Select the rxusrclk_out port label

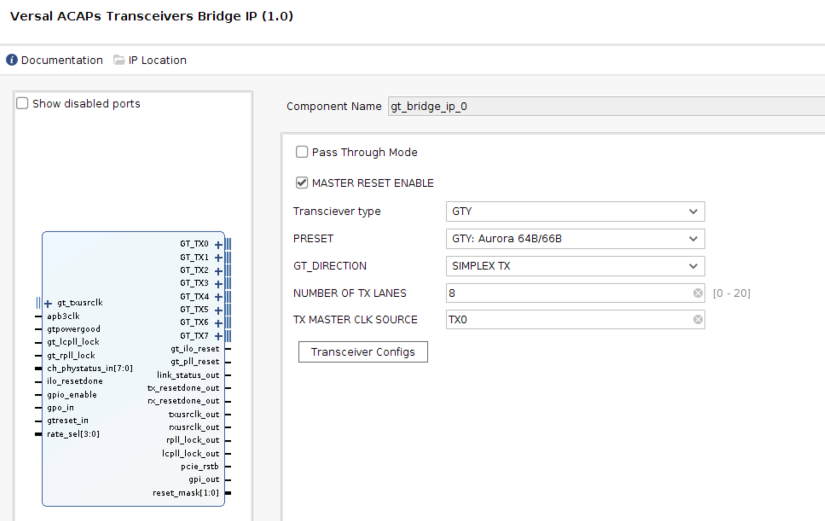click(194, 427)
